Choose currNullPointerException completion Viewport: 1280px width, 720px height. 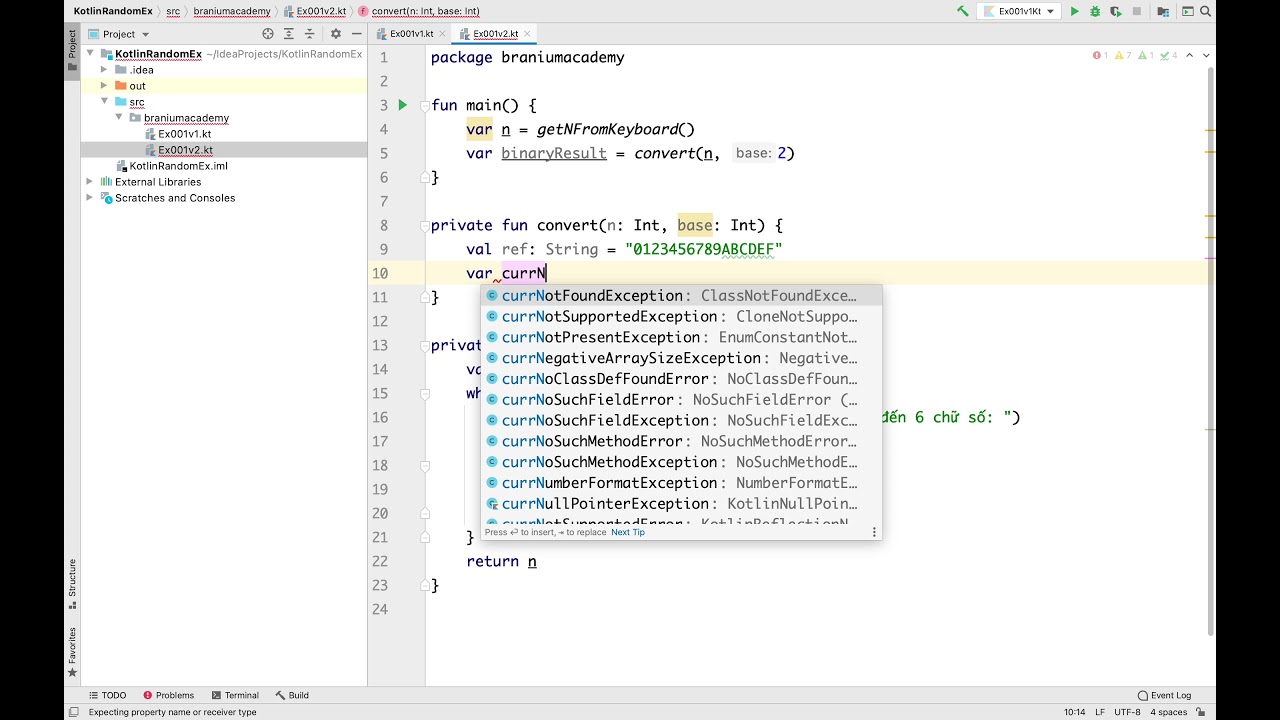681,504
